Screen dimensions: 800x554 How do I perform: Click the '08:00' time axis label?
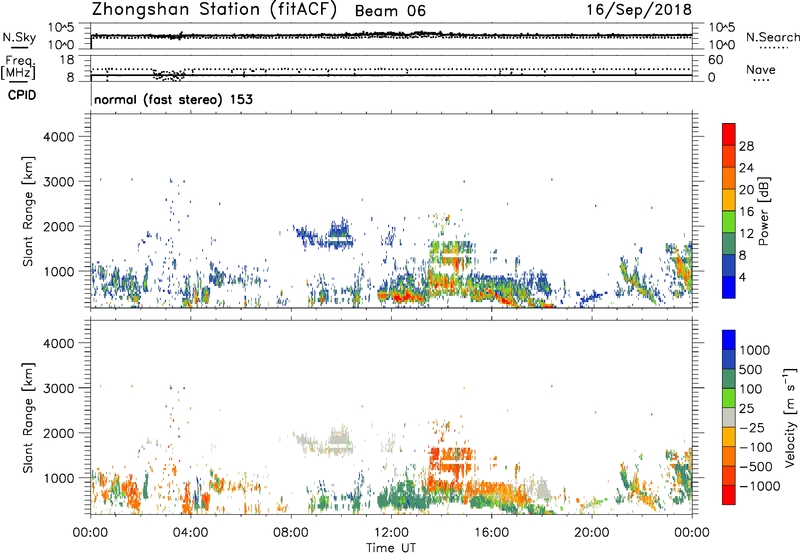coord(291,533)
